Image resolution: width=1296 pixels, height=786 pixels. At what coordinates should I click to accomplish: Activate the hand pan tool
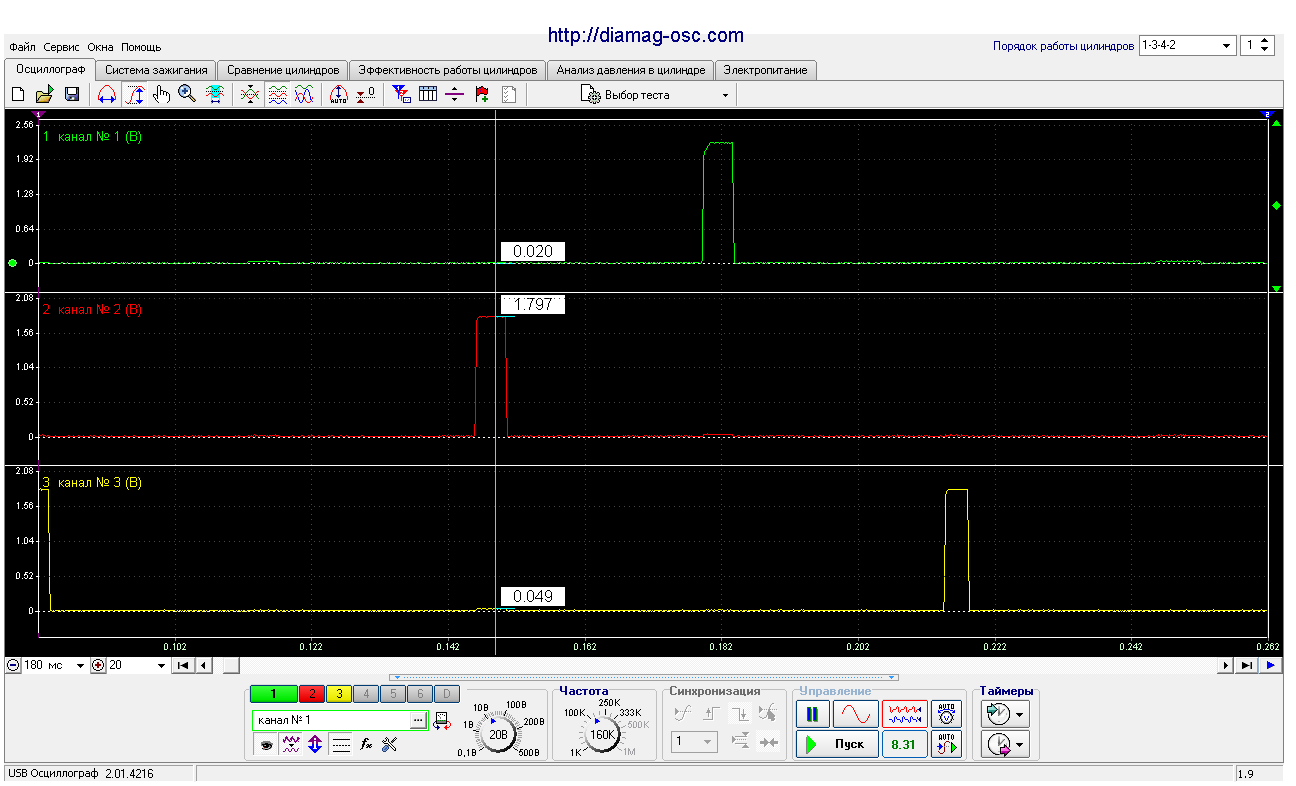coord(161,94)
